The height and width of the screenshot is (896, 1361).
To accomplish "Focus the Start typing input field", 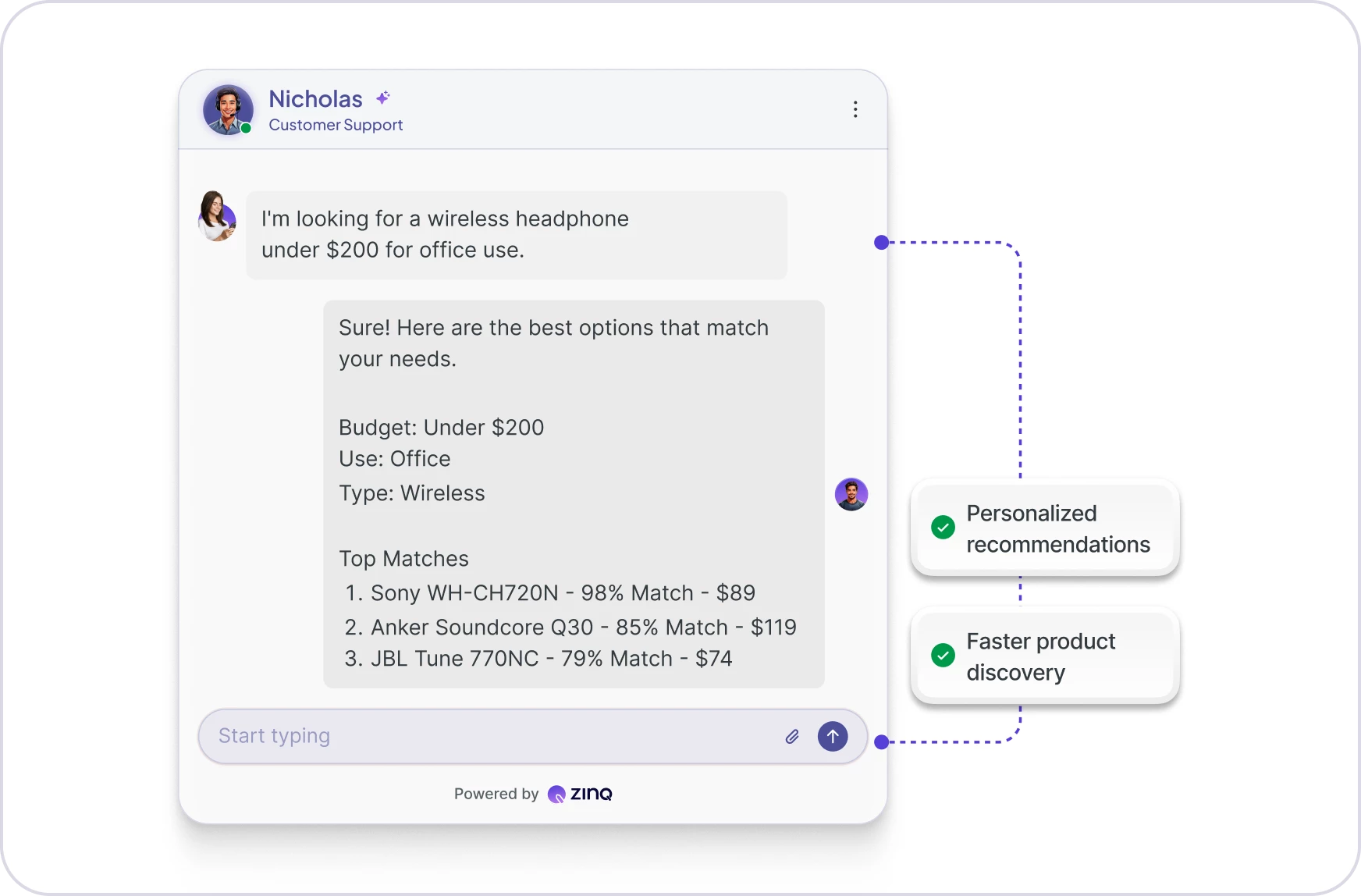I will coord(533,736).
